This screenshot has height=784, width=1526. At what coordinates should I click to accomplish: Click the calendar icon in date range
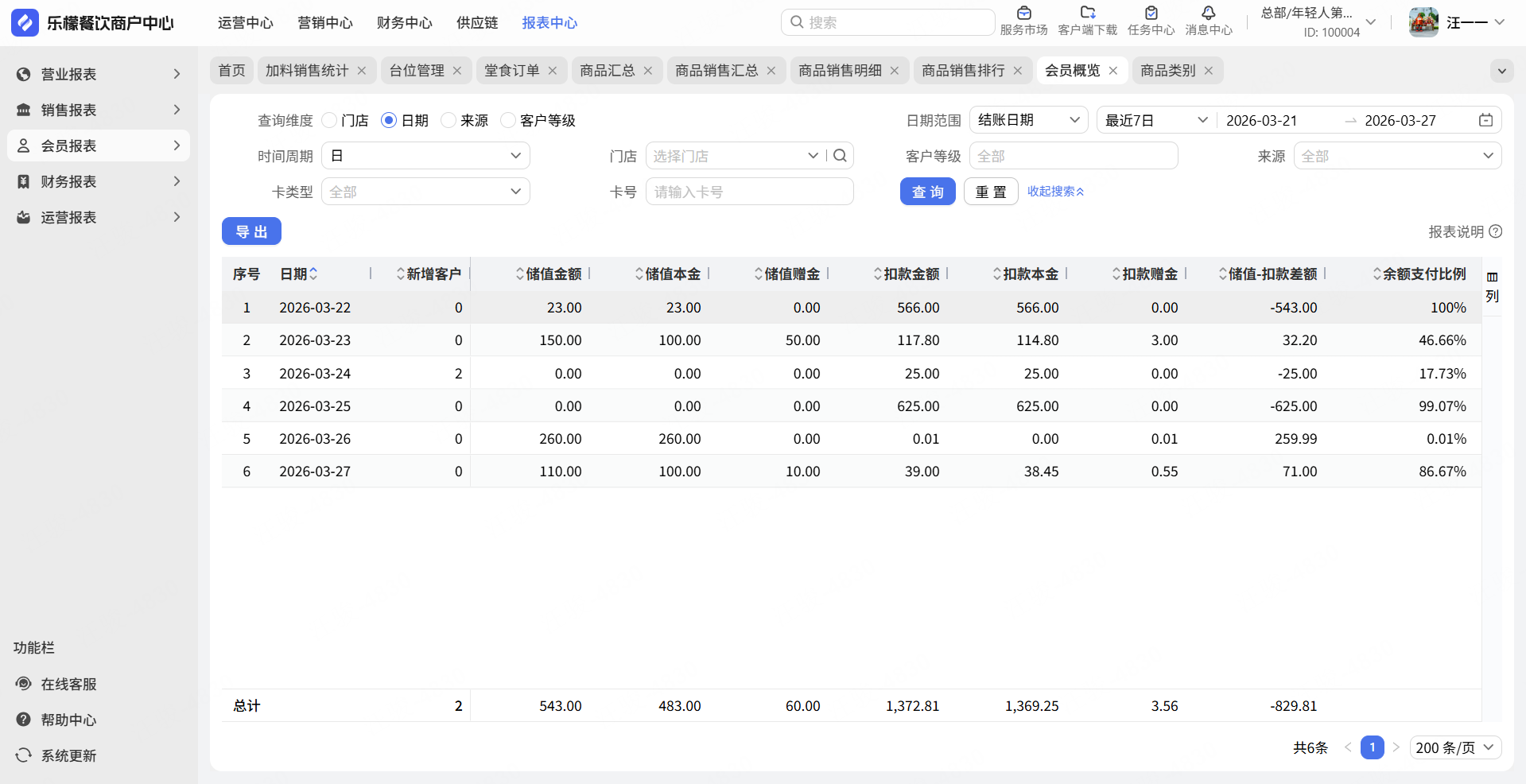point(1485,120)
